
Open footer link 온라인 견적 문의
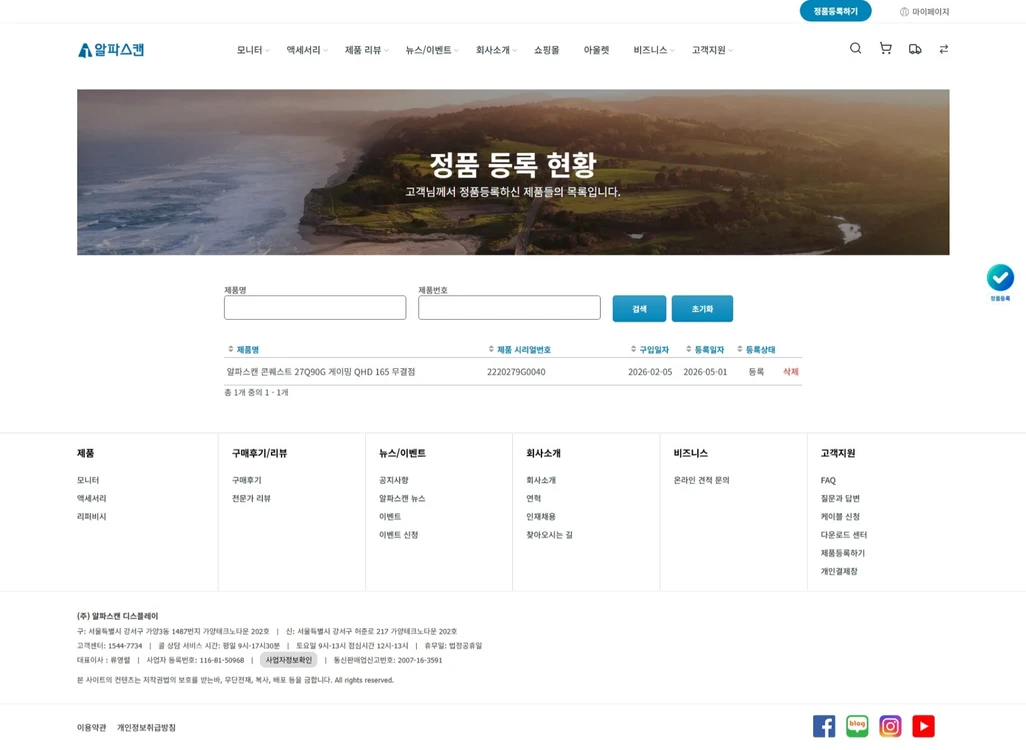click(x=701, y=480)
